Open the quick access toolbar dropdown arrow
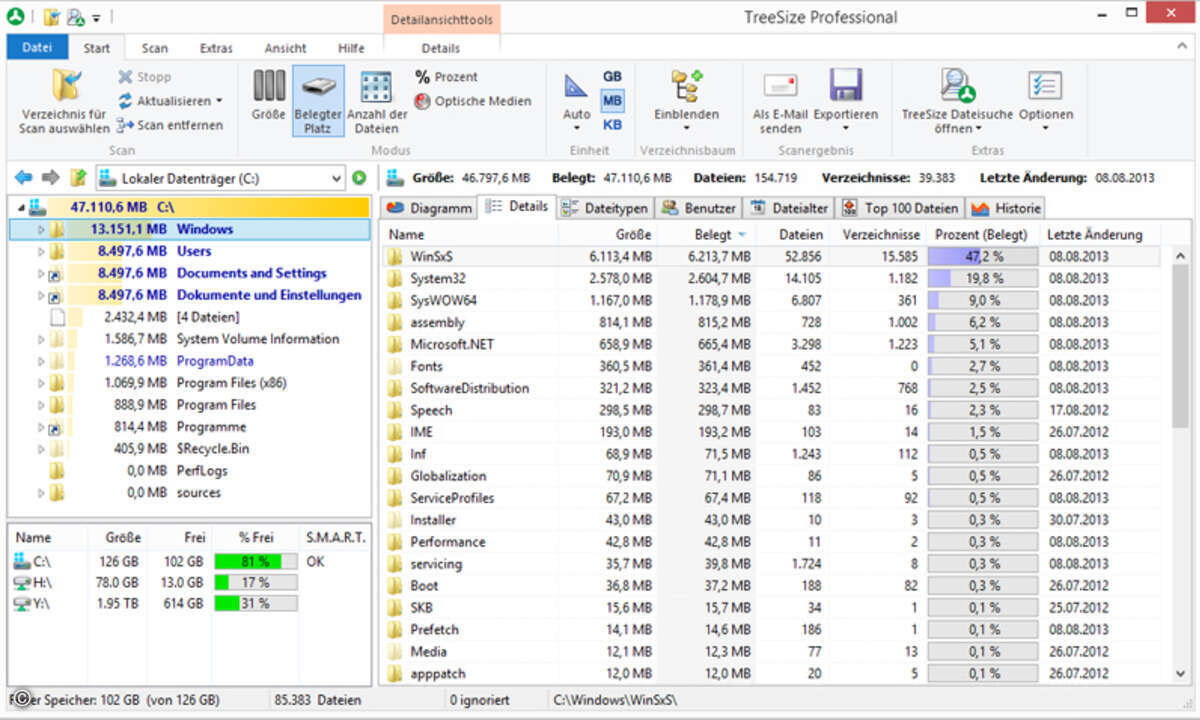This screenshot has width=1200, height=720. pyautogui.click(x=96, y=17)
